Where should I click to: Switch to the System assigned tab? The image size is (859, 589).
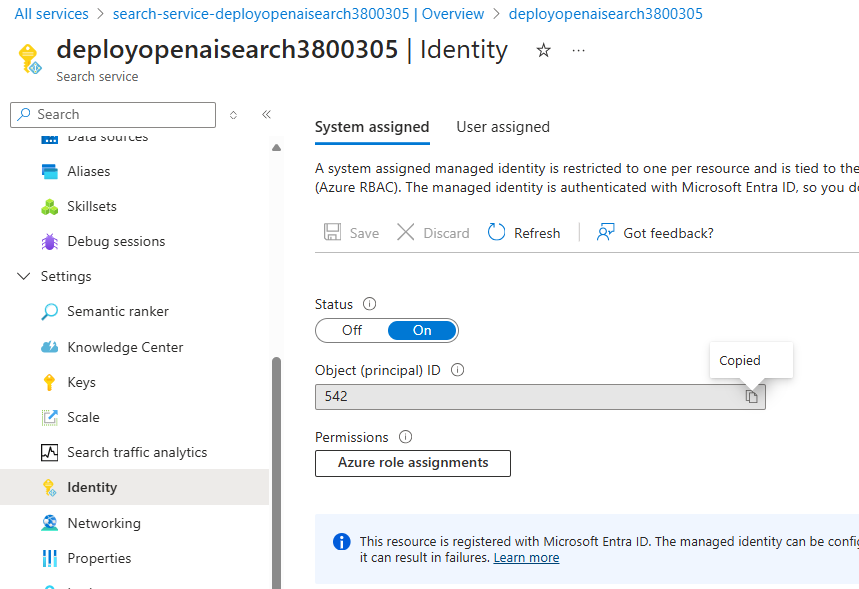click(372, 127)
